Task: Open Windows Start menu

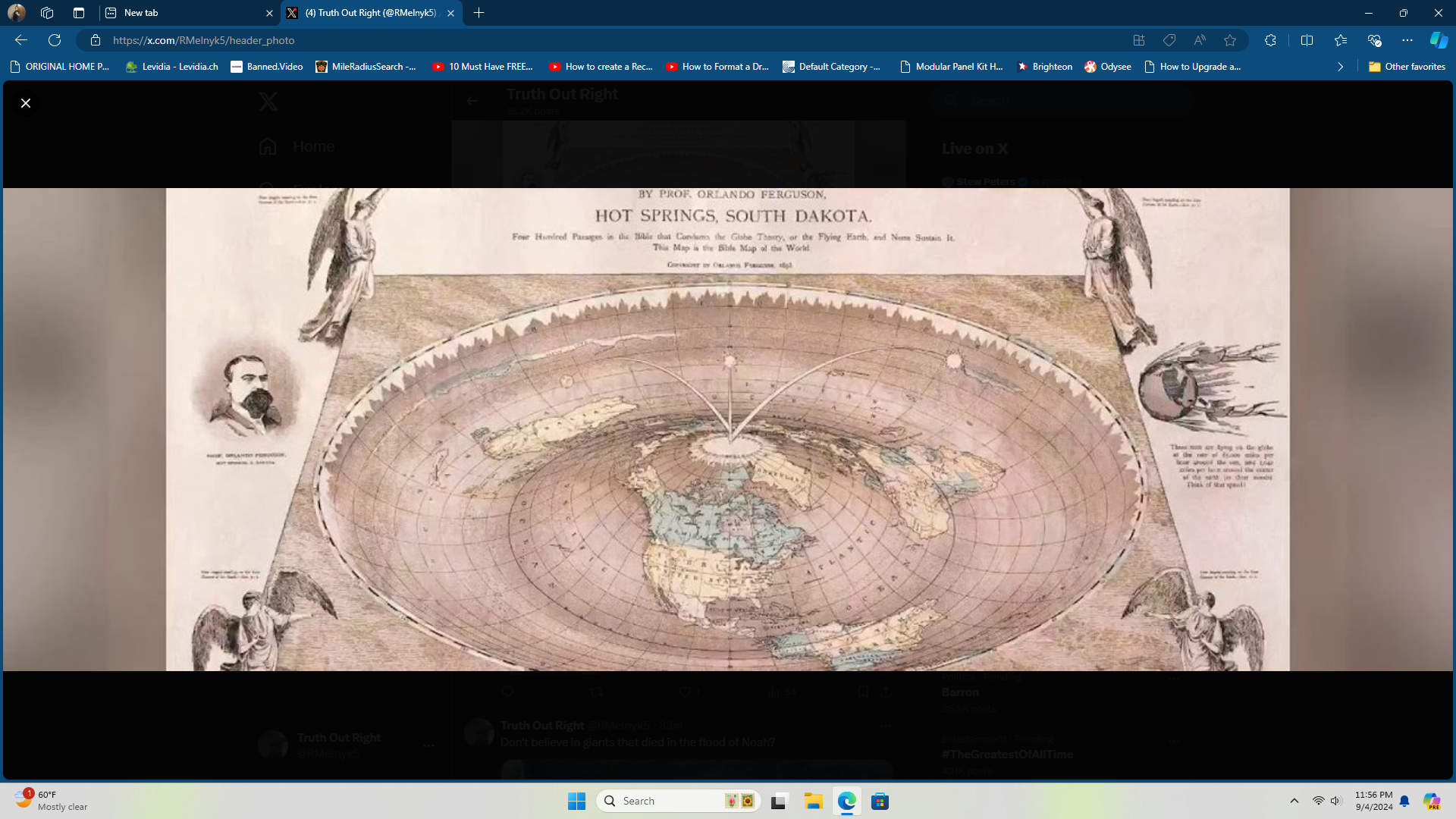Action: click(x=576, y=801)
